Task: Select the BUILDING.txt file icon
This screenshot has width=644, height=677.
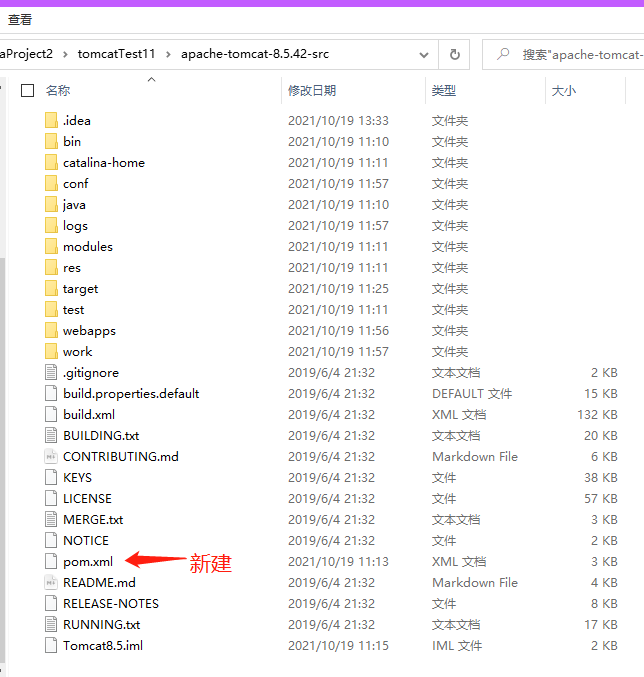Action: point(52,435)
